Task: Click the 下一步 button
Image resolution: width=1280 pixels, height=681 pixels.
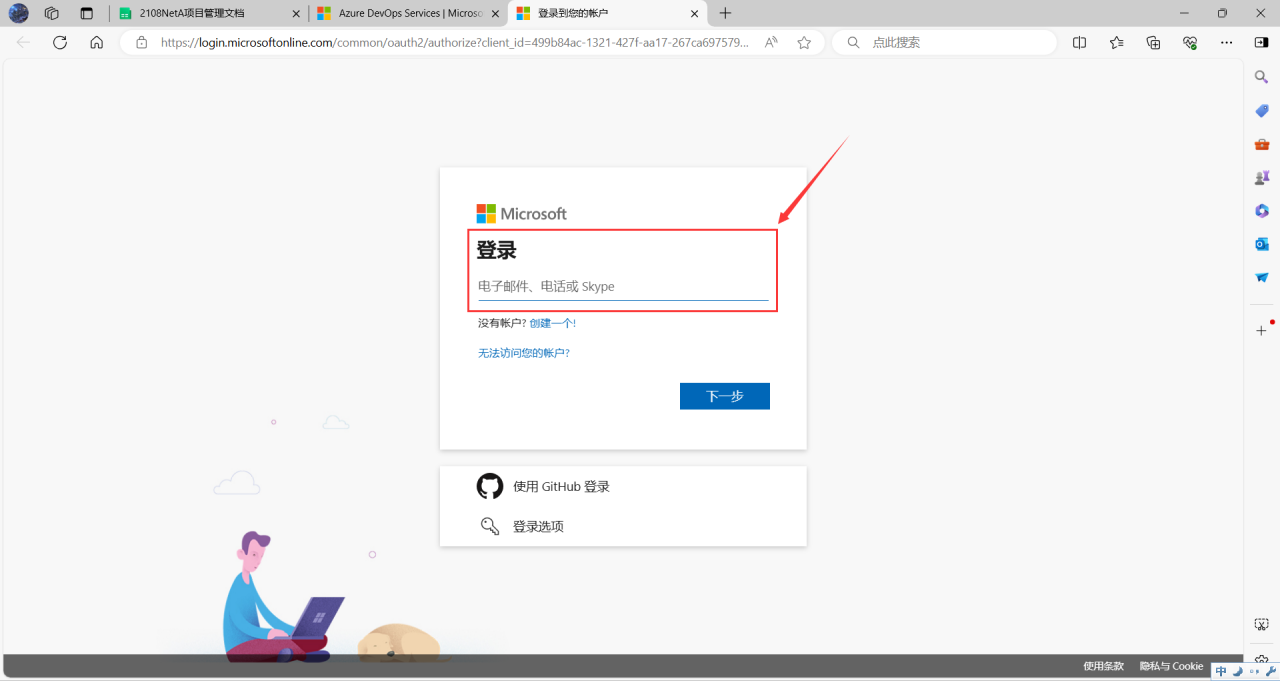Action: (x=725, y=396)
